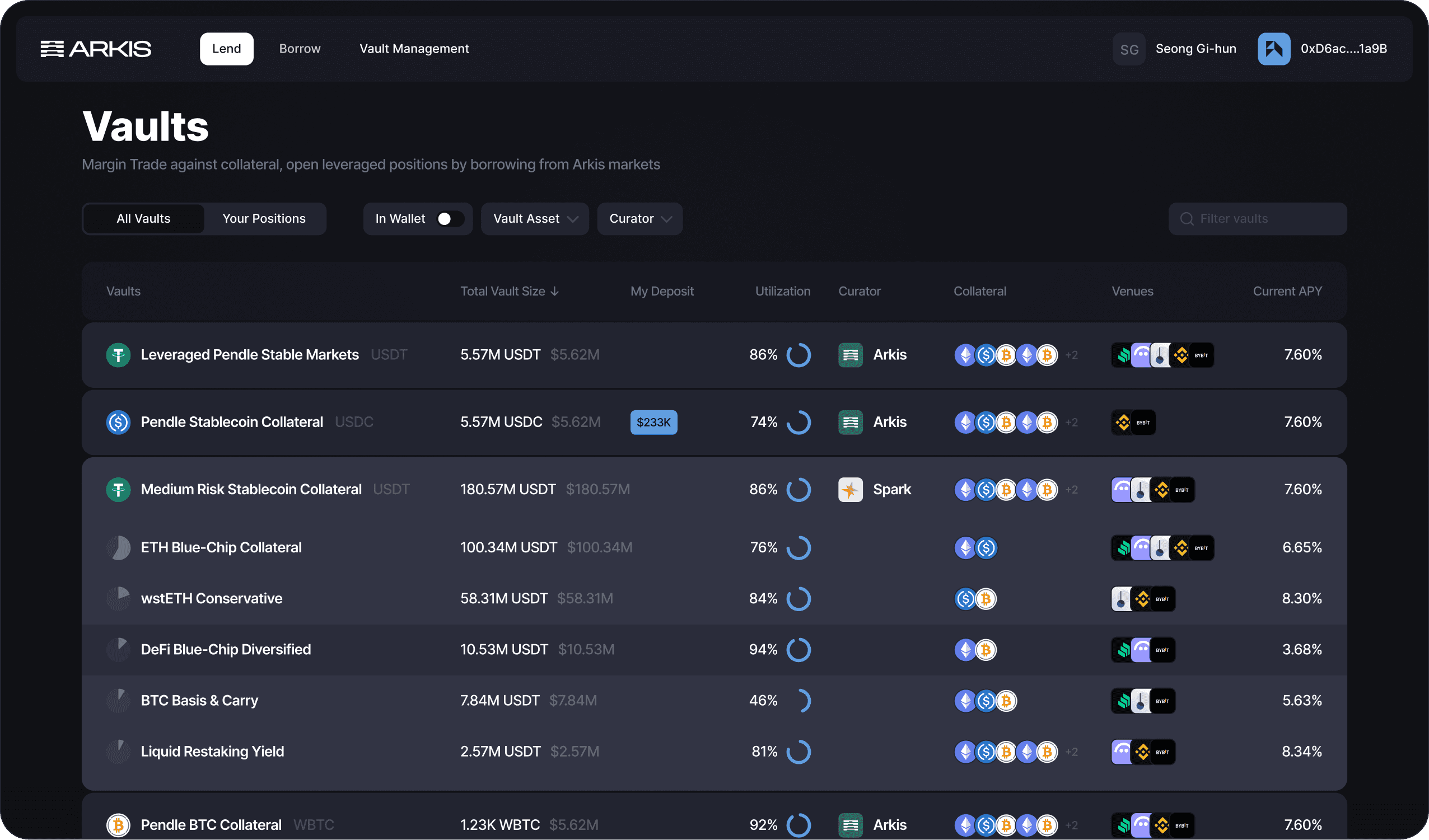
Task: Click the $233K deposit badge
Action: click(653, 423)
